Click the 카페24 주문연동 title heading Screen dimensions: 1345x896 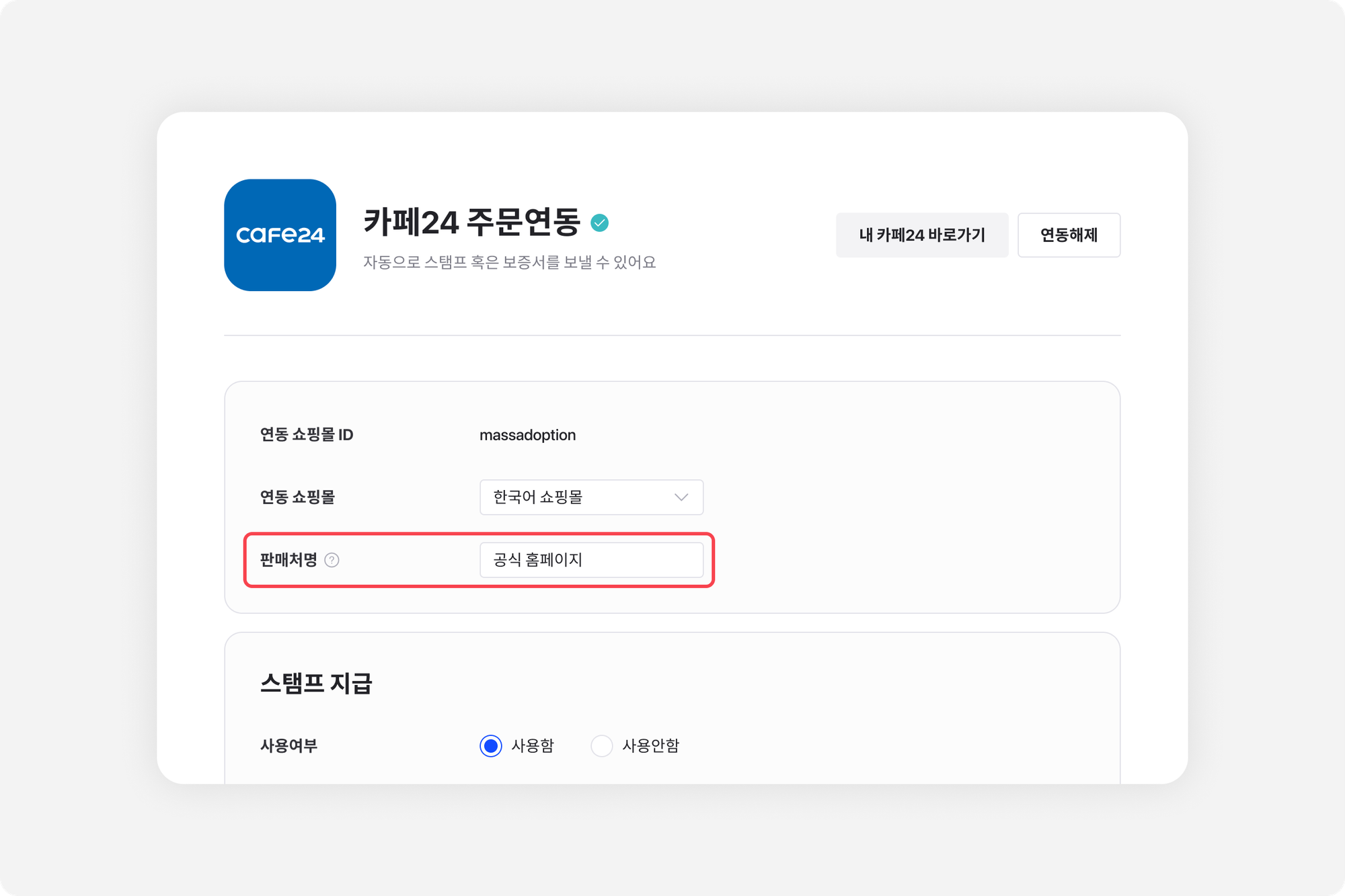[471, 222]
